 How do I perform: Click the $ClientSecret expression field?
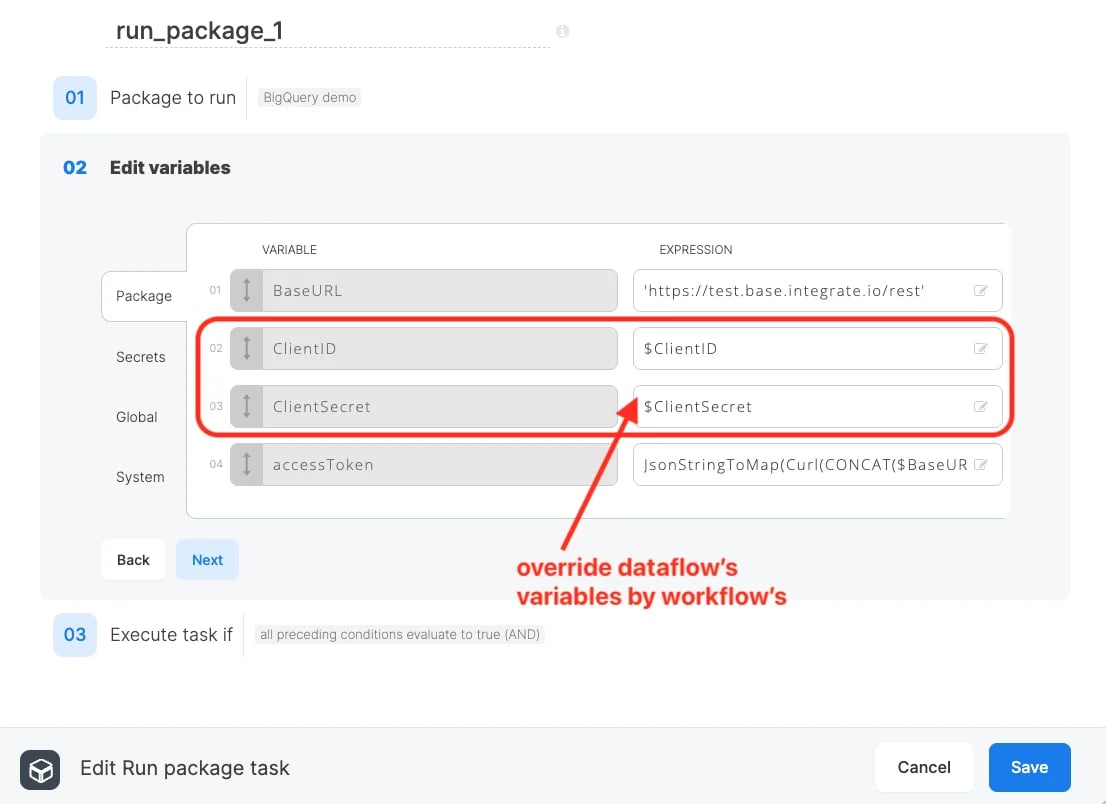818,406
